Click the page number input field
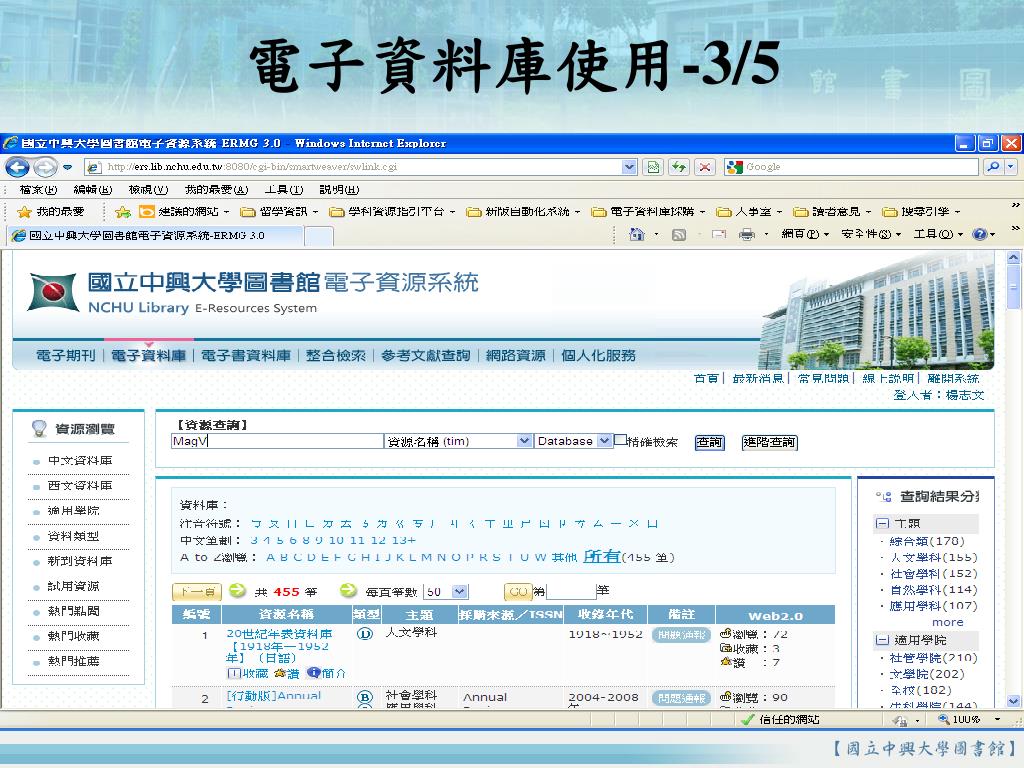This screenshot has width=1024, height=768. tap(571, 592)
